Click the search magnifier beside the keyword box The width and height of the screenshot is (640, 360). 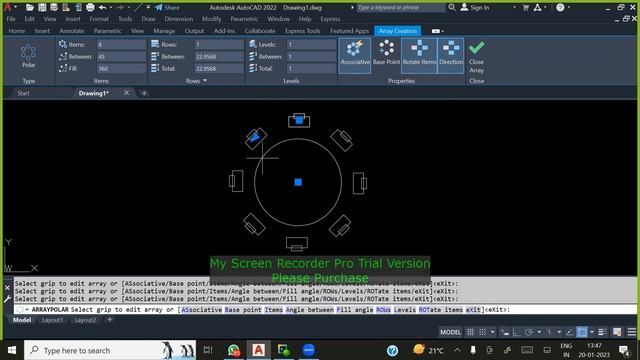point(452,7)
